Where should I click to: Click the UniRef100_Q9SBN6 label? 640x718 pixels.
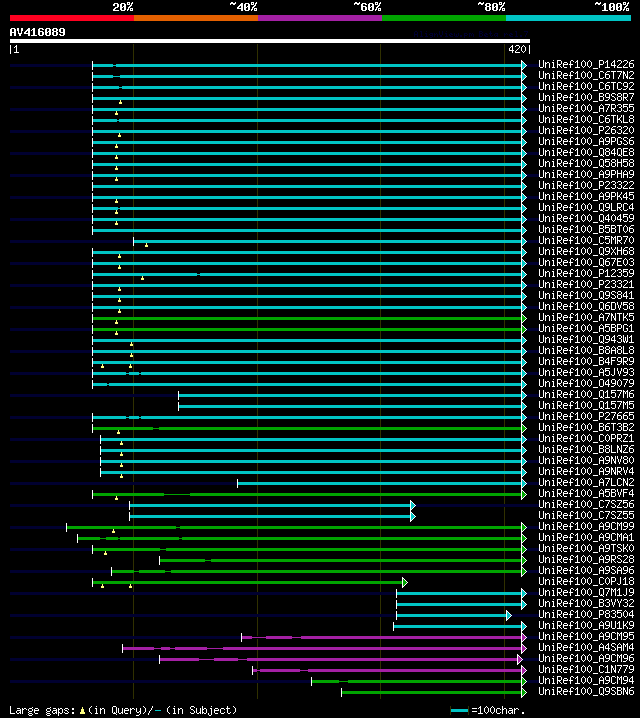(x=586, y=691)
